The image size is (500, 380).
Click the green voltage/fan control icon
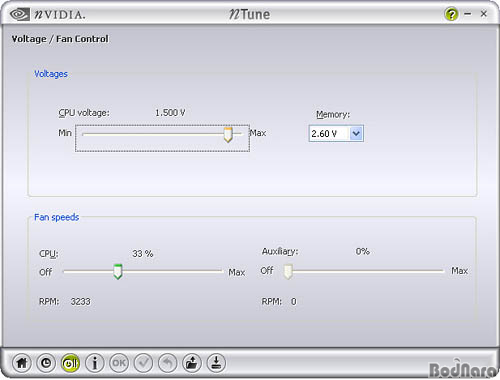point(70,363)
